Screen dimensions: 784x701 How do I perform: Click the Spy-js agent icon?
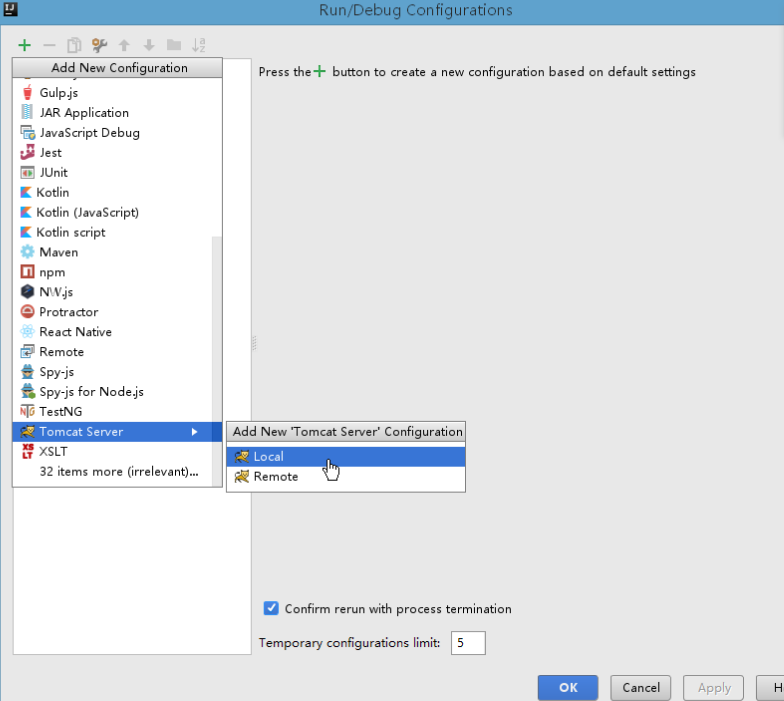(28, 372)
